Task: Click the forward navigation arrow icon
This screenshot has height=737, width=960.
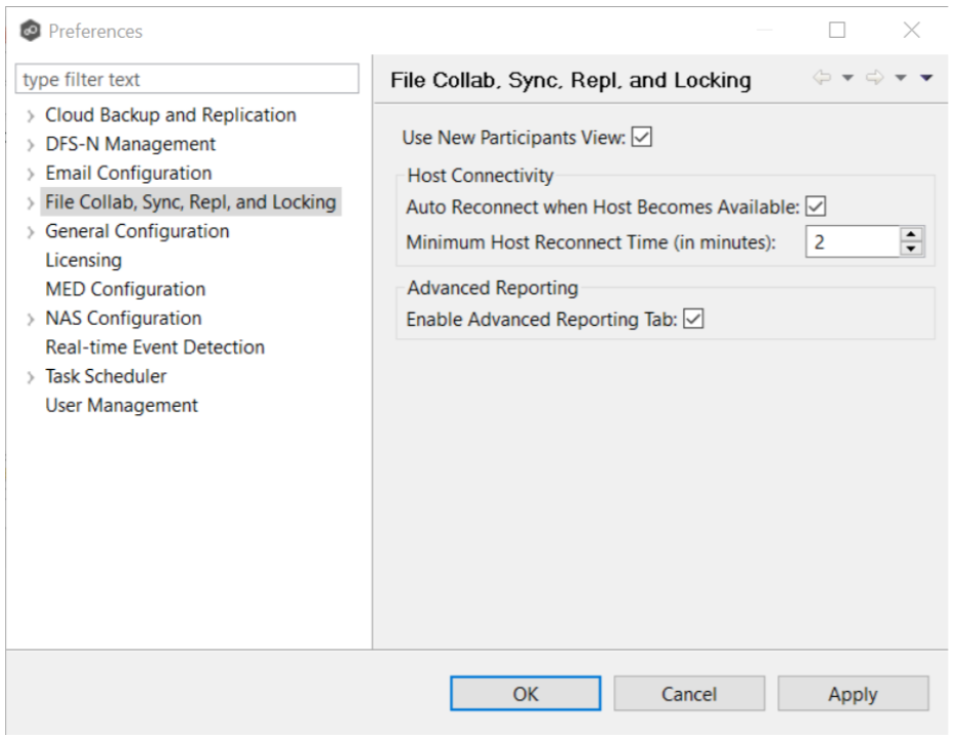Action: click(875, 79)
